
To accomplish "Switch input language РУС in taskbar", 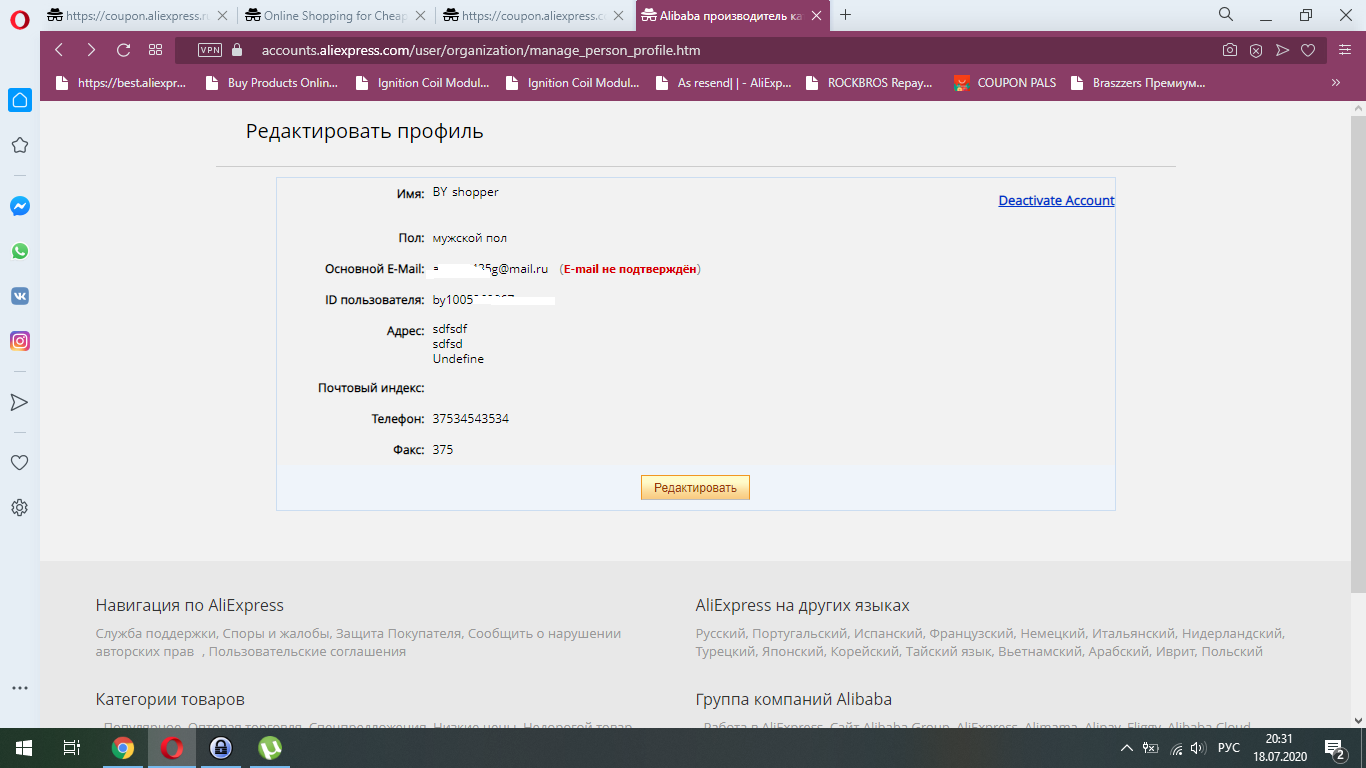I will pos(1229,748).
